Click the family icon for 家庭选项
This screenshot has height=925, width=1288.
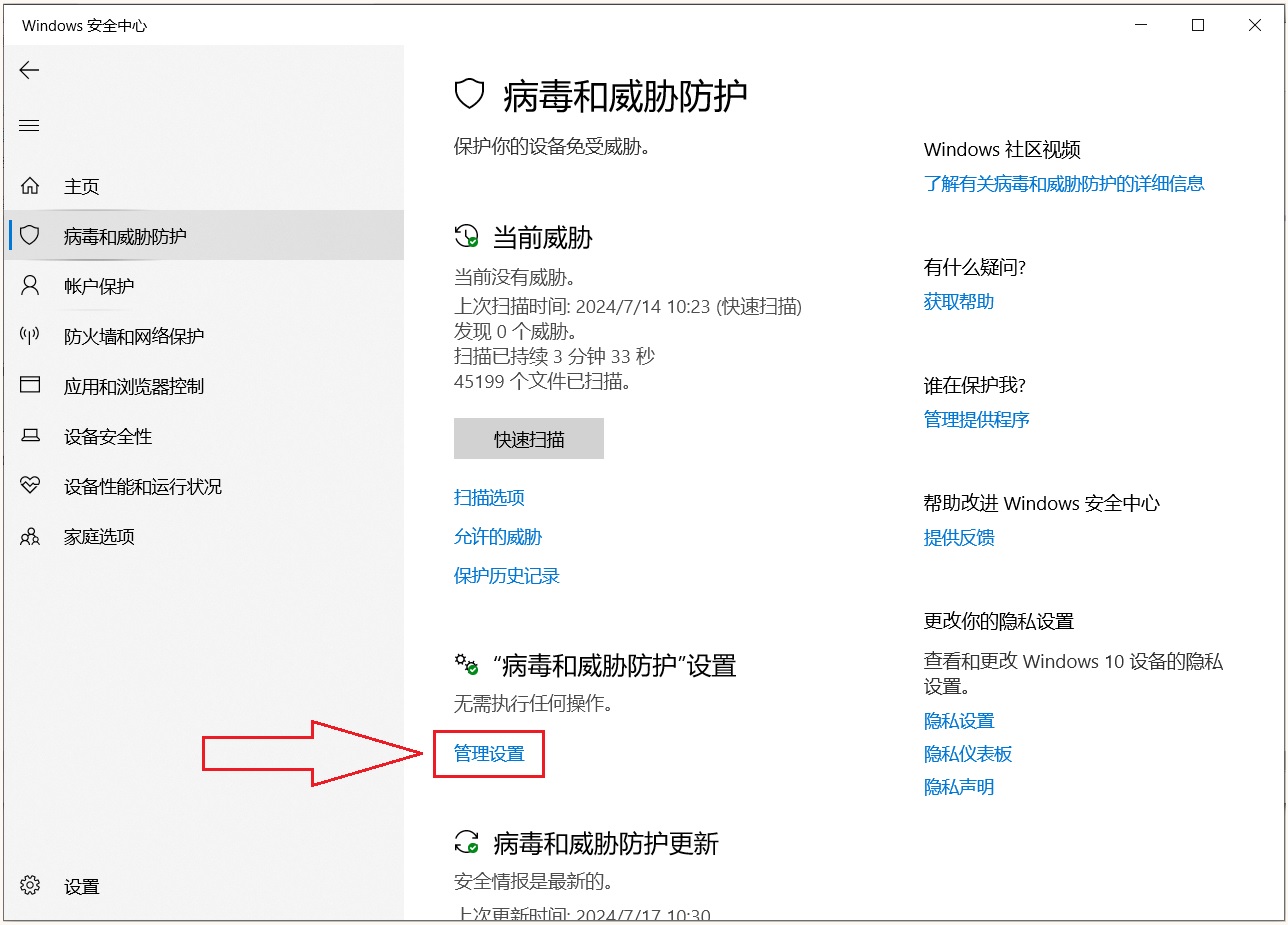coord(30,537)
